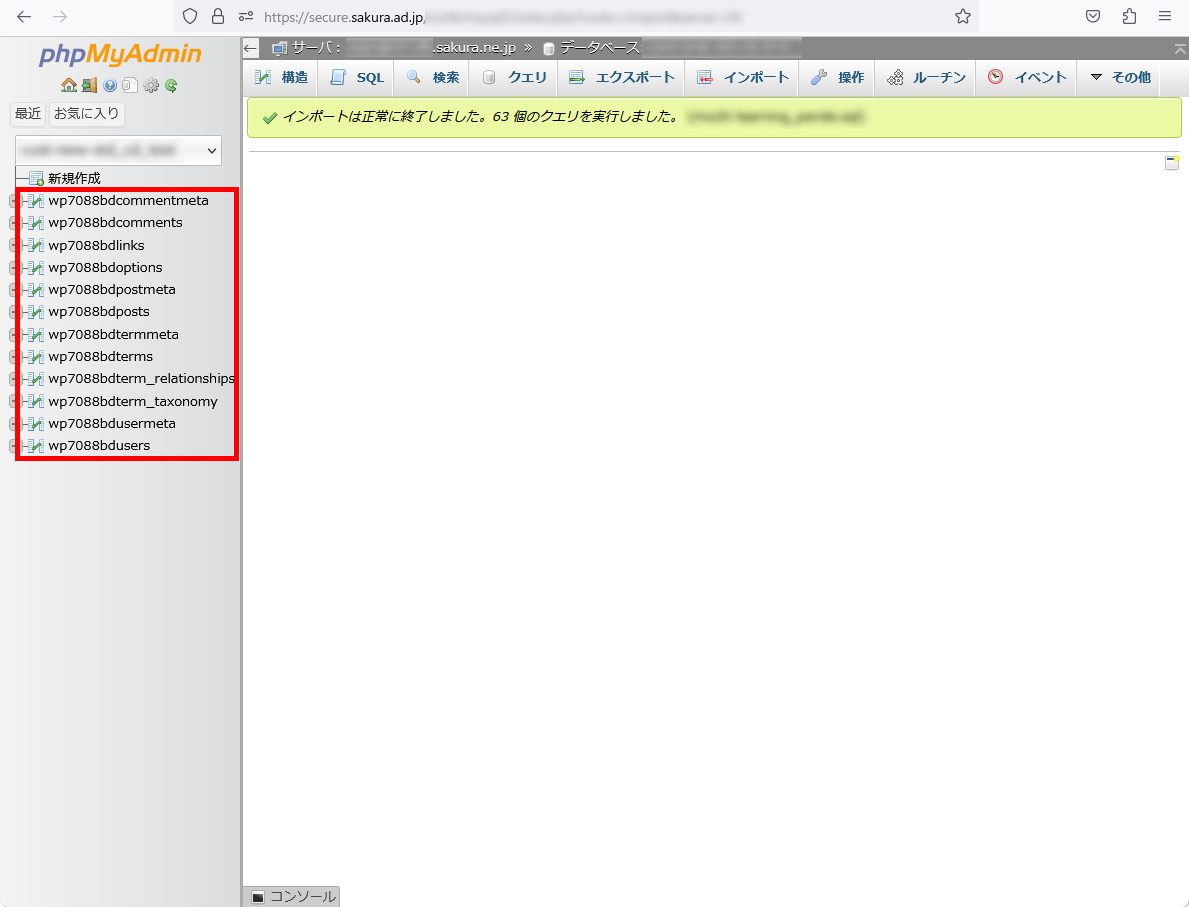Open the phpMyAdmin home icon
This screenshot has height=907, width=1189.
(69, 85)
